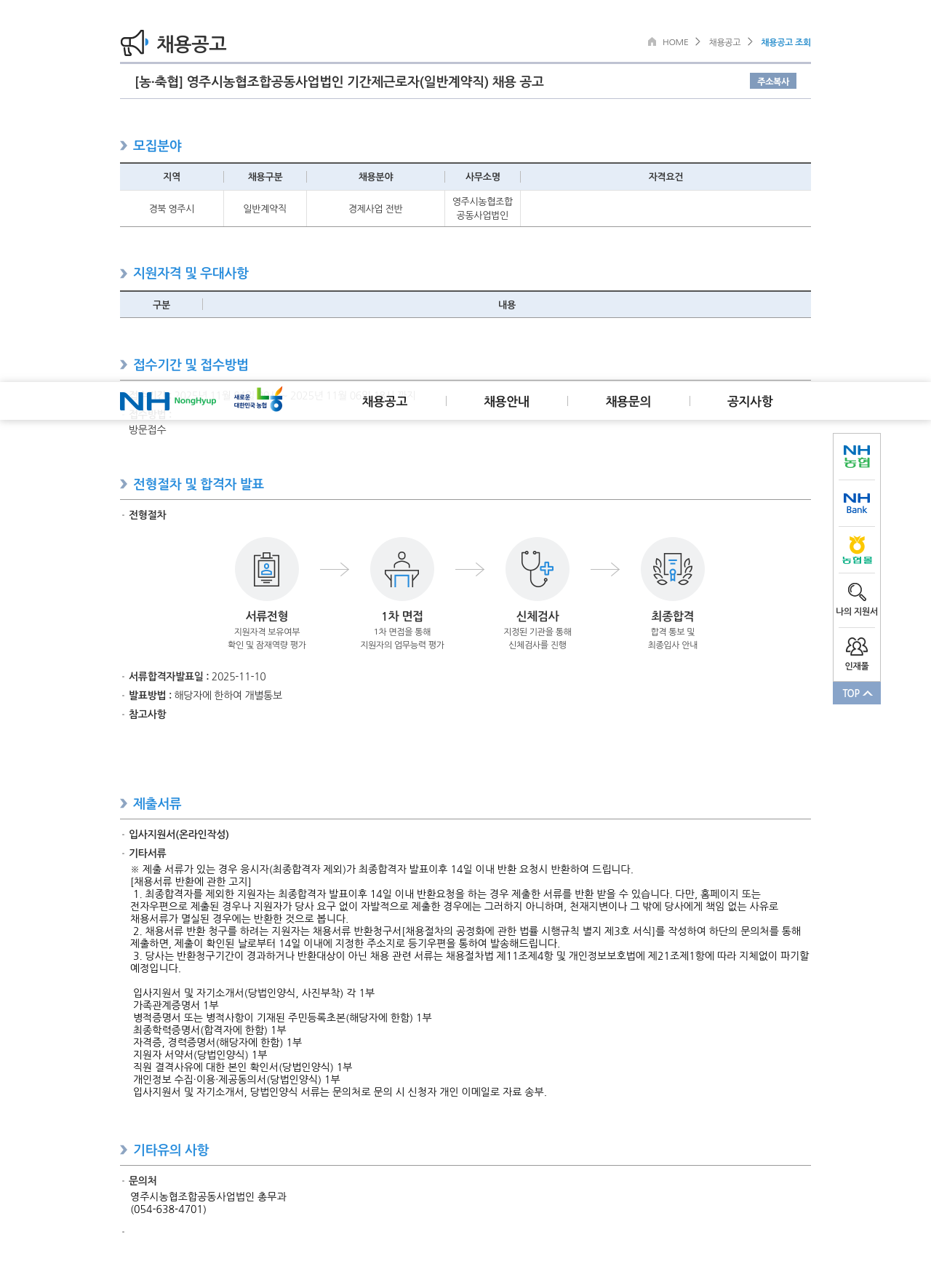Click the 영주시농협조합 공동사업법인 table cell
Screen dimensions: 931x1288
tap(482, 208)
